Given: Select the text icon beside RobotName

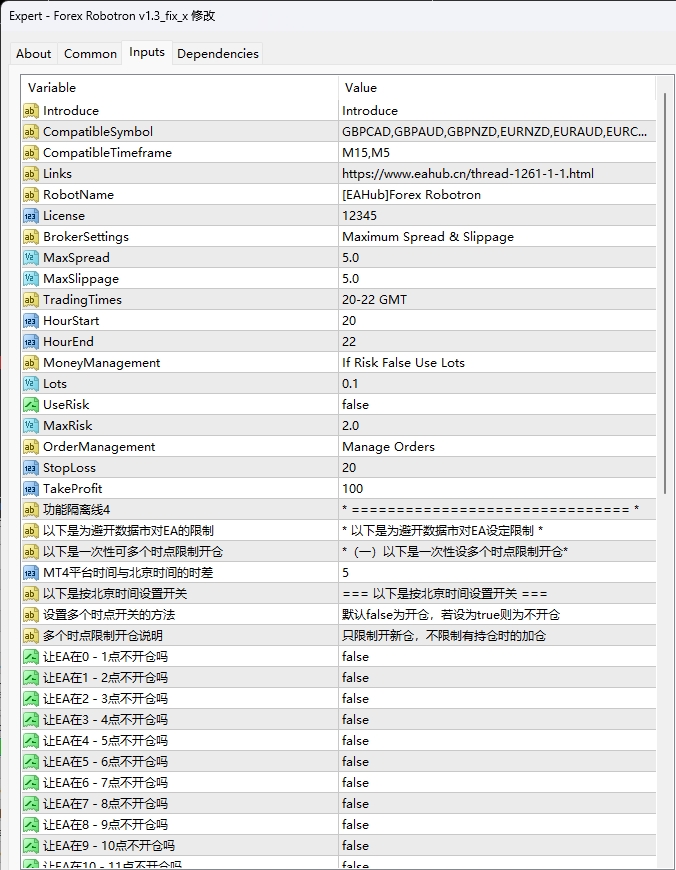Looking at the screenshot, I should click(x=28, y=194).
